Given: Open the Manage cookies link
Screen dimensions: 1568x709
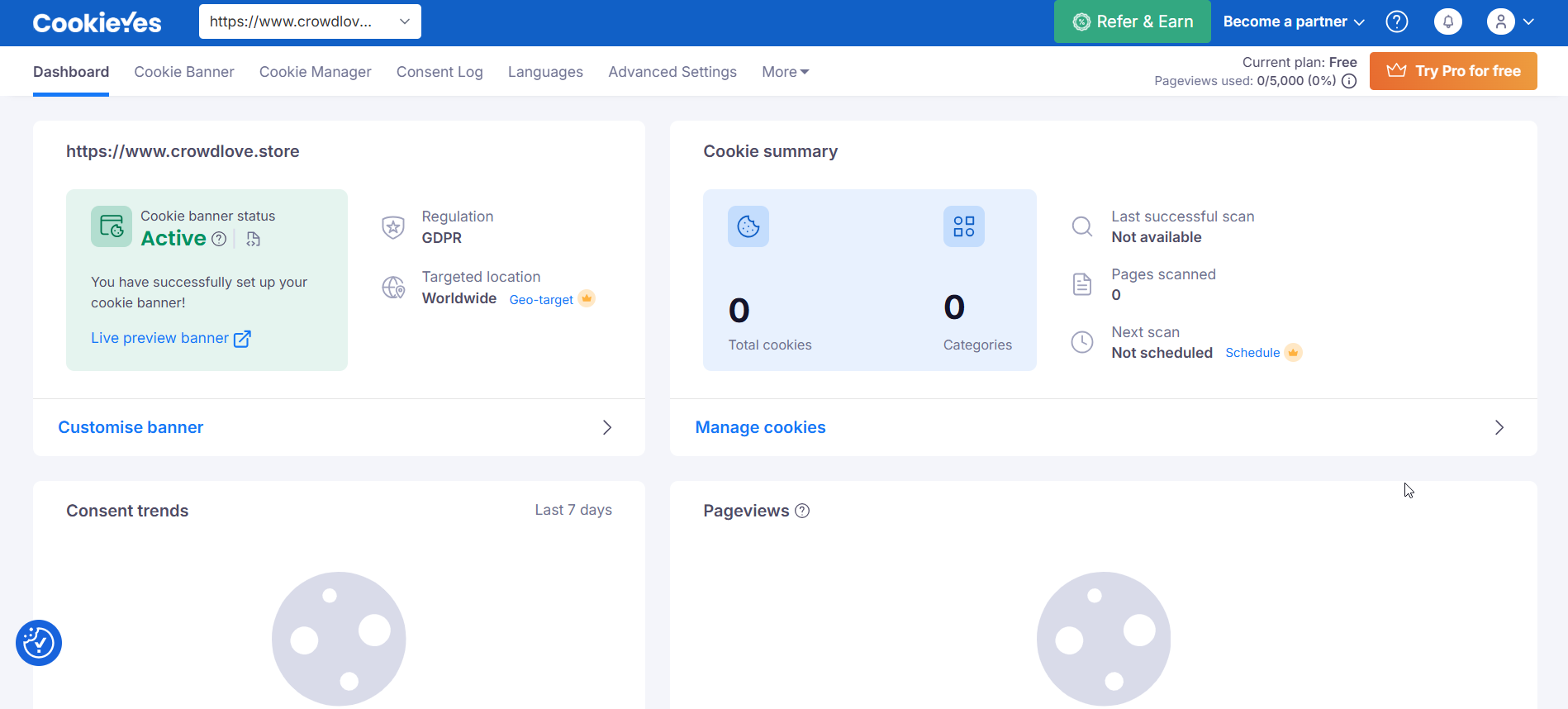Looking at the screenshot, I should click(760, 427).
